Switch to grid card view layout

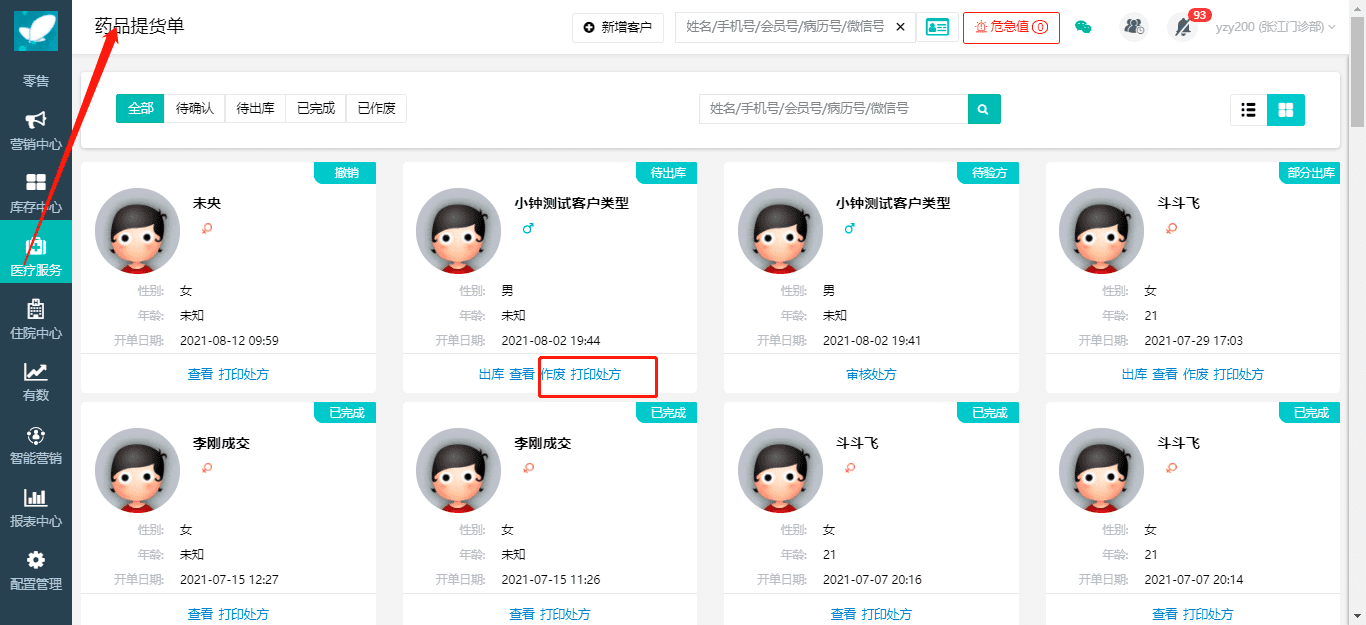tap(1286, 110)
